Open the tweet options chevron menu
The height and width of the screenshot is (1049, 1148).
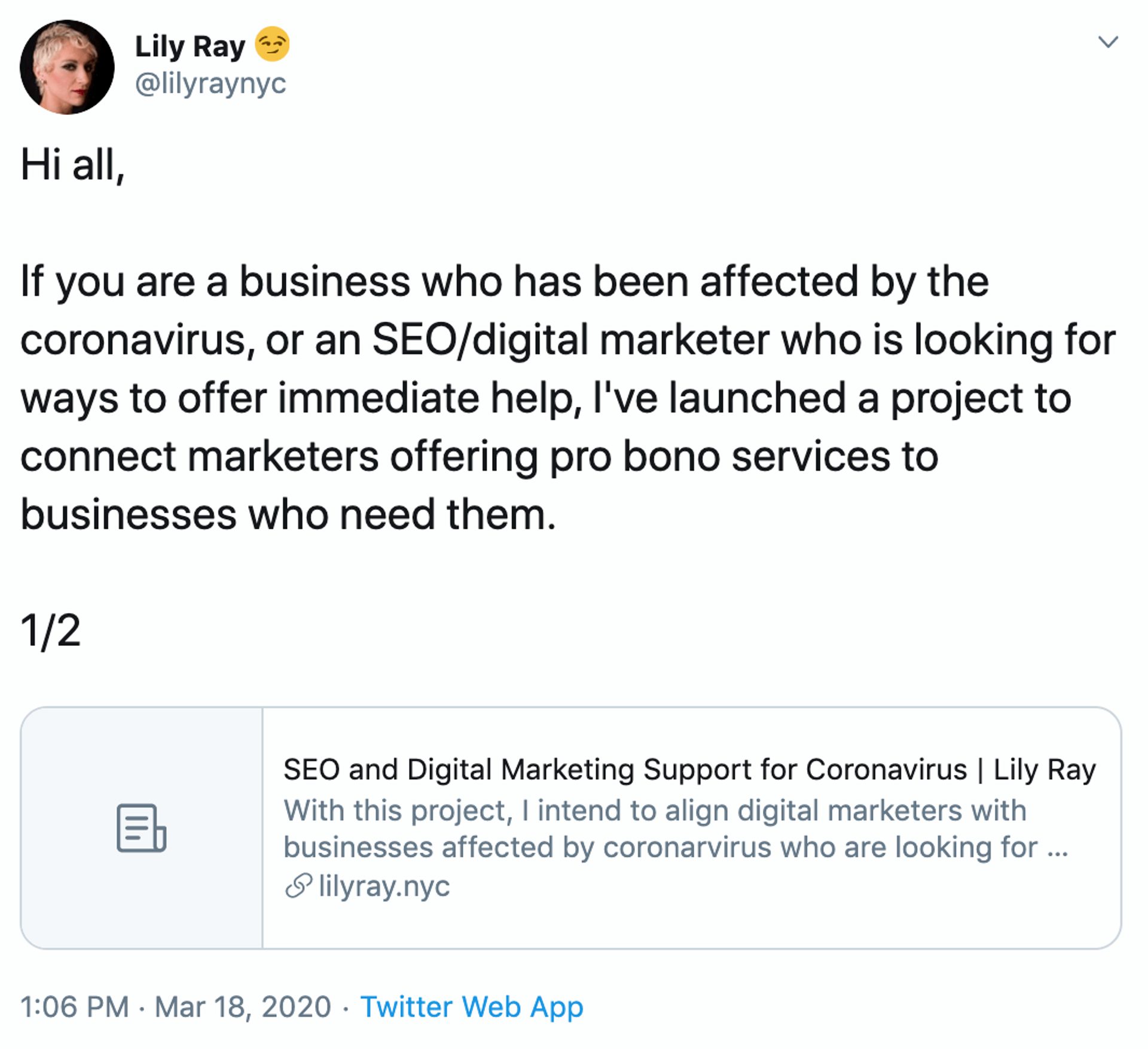click(x=1108, y=42)
